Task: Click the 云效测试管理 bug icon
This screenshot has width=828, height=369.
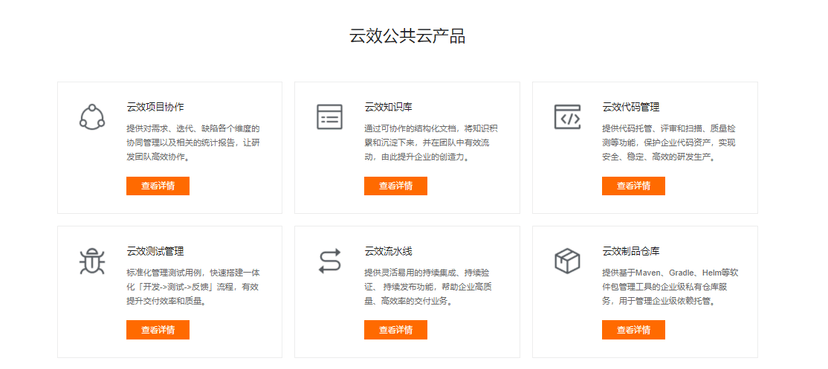Action: coord(92,261)
